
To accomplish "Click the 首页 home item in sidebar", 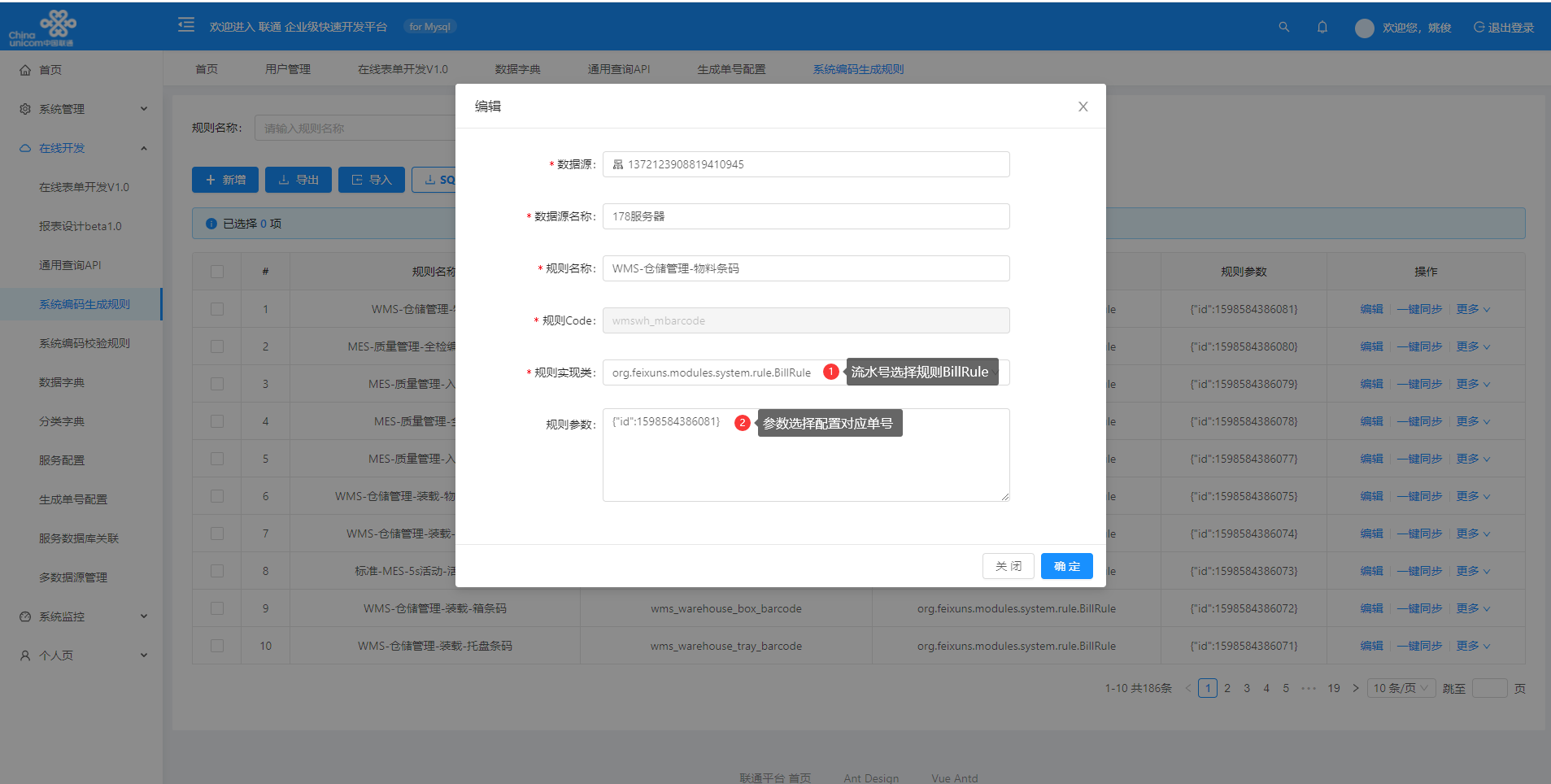I will (81, 70).
